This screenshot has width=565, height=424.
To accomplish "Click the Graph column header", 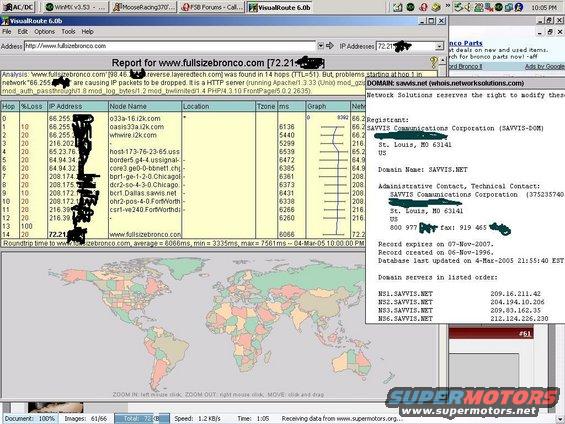I will point(328,106).
